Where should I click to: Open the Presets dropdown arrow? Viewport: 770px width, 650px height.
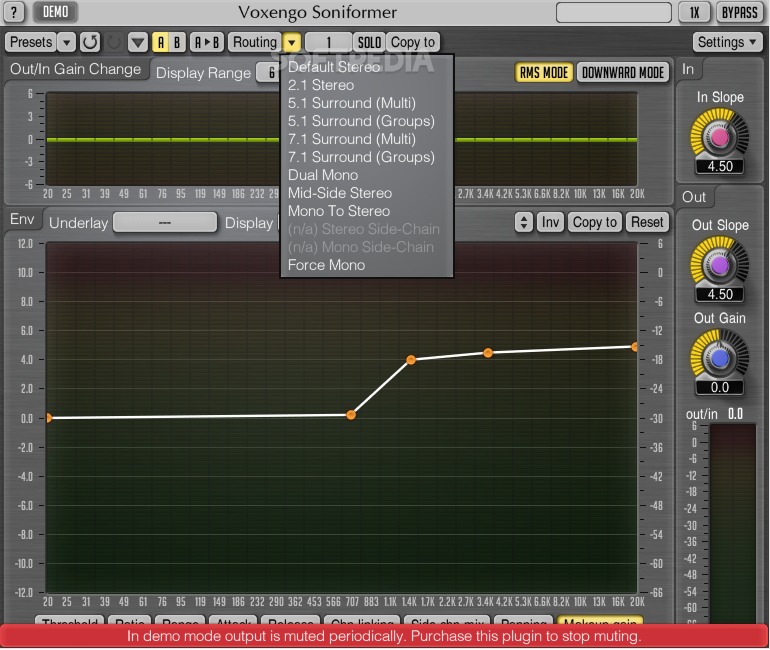click(66, 42)
